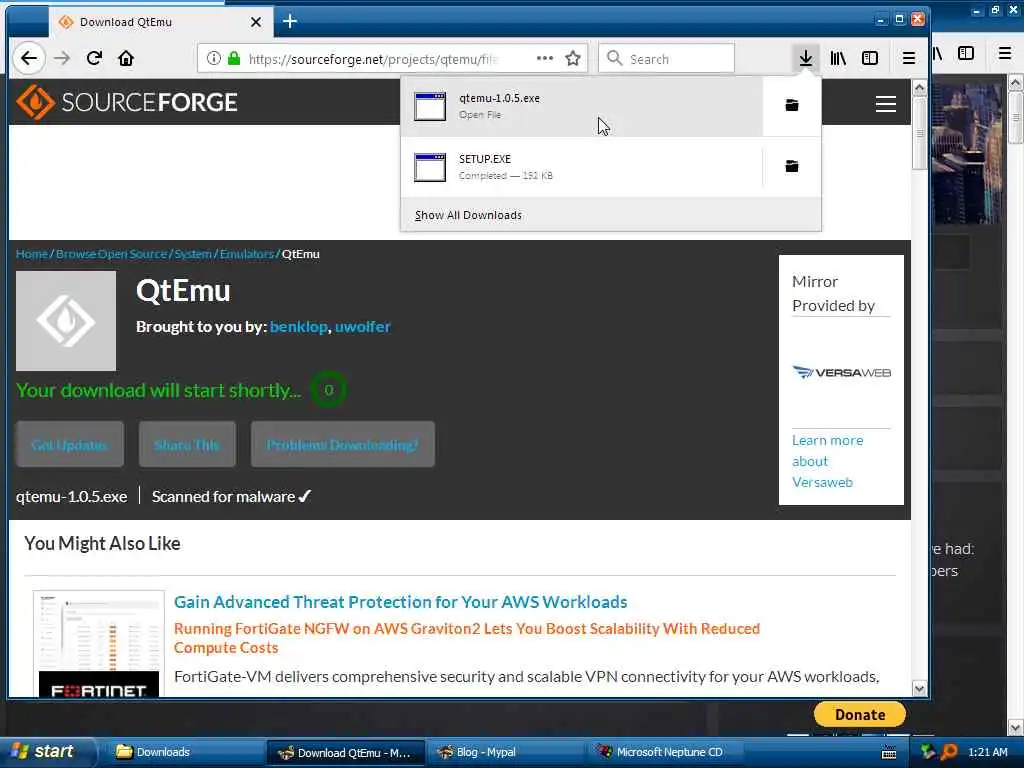Select SETUP.EXE download entry

point(581,167)
